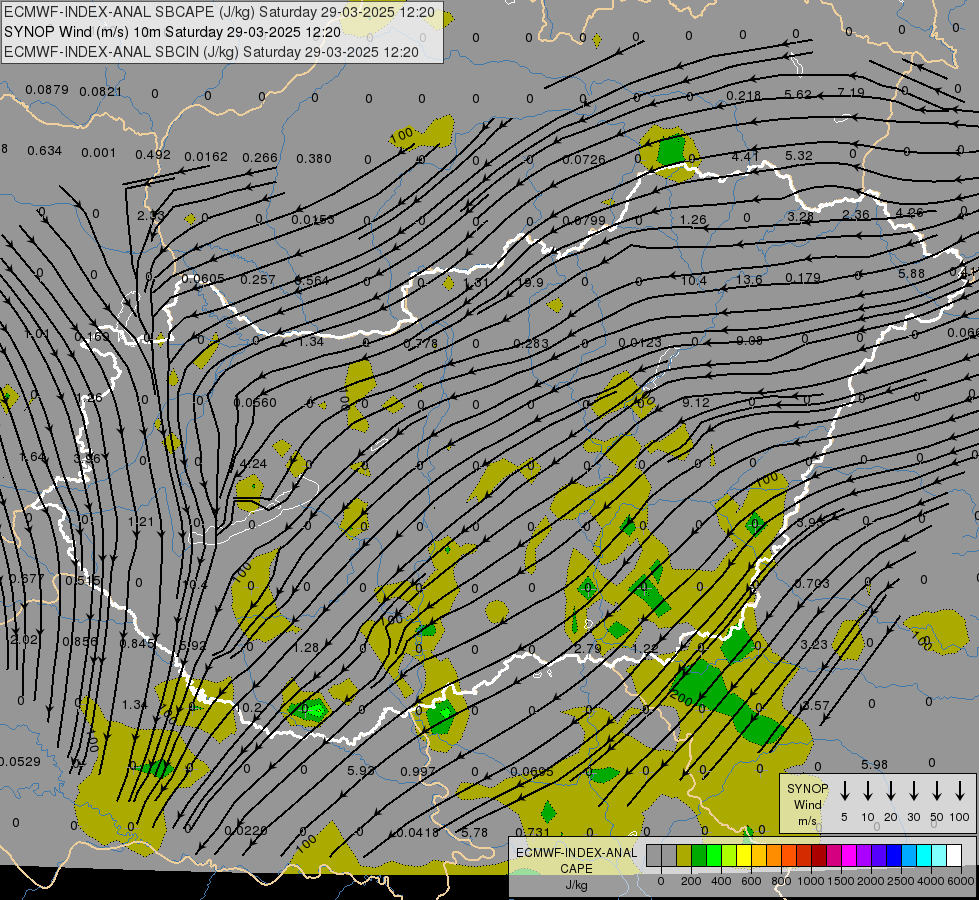Image resolution: width=979 pixels, height=900 pixels.
Task: Pick the dark red swatch in CAPE legend
Action: 819,855
